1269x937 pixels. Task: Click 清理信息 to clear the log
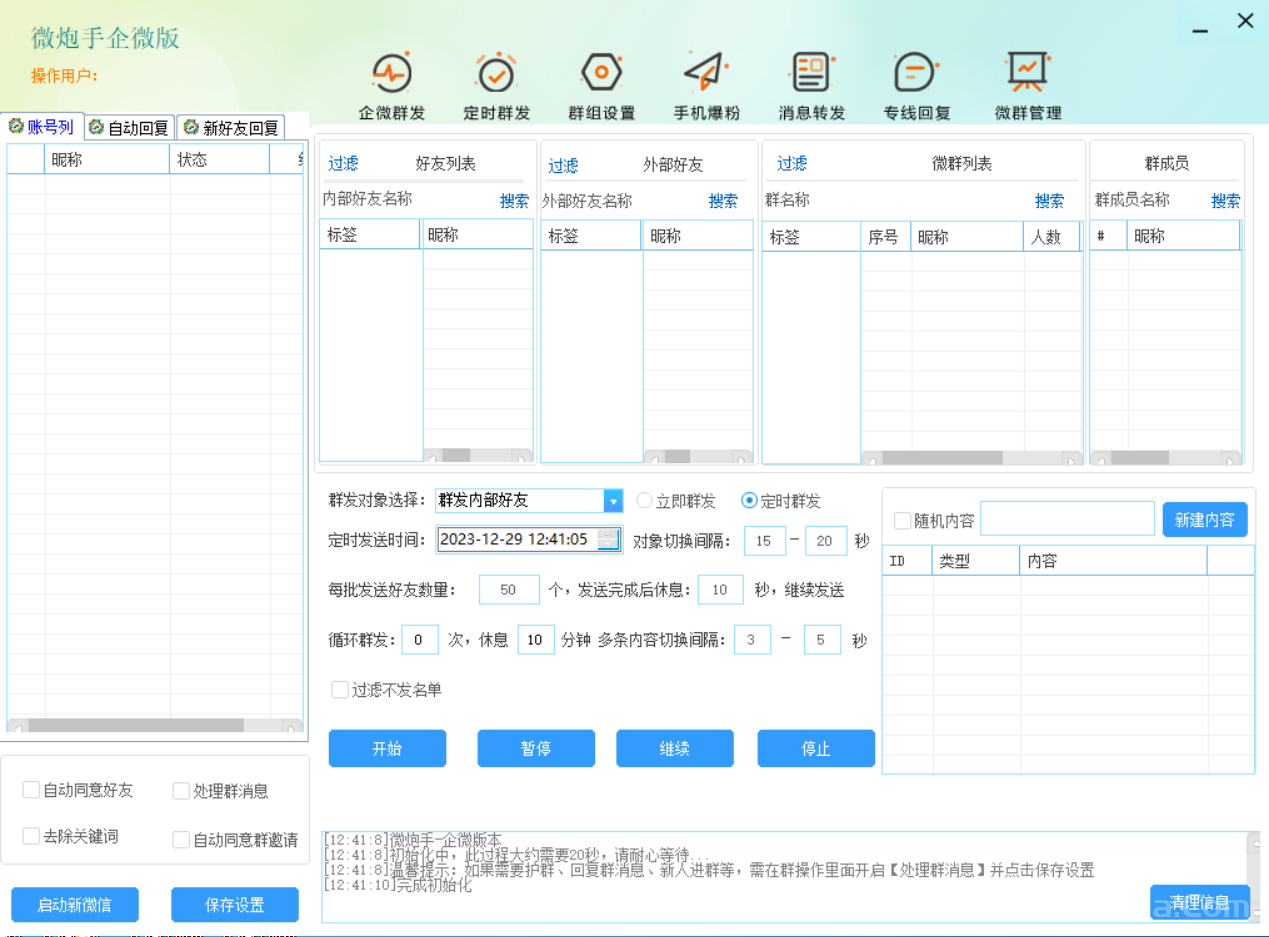pyautogui.click(x=1199, y=902)
